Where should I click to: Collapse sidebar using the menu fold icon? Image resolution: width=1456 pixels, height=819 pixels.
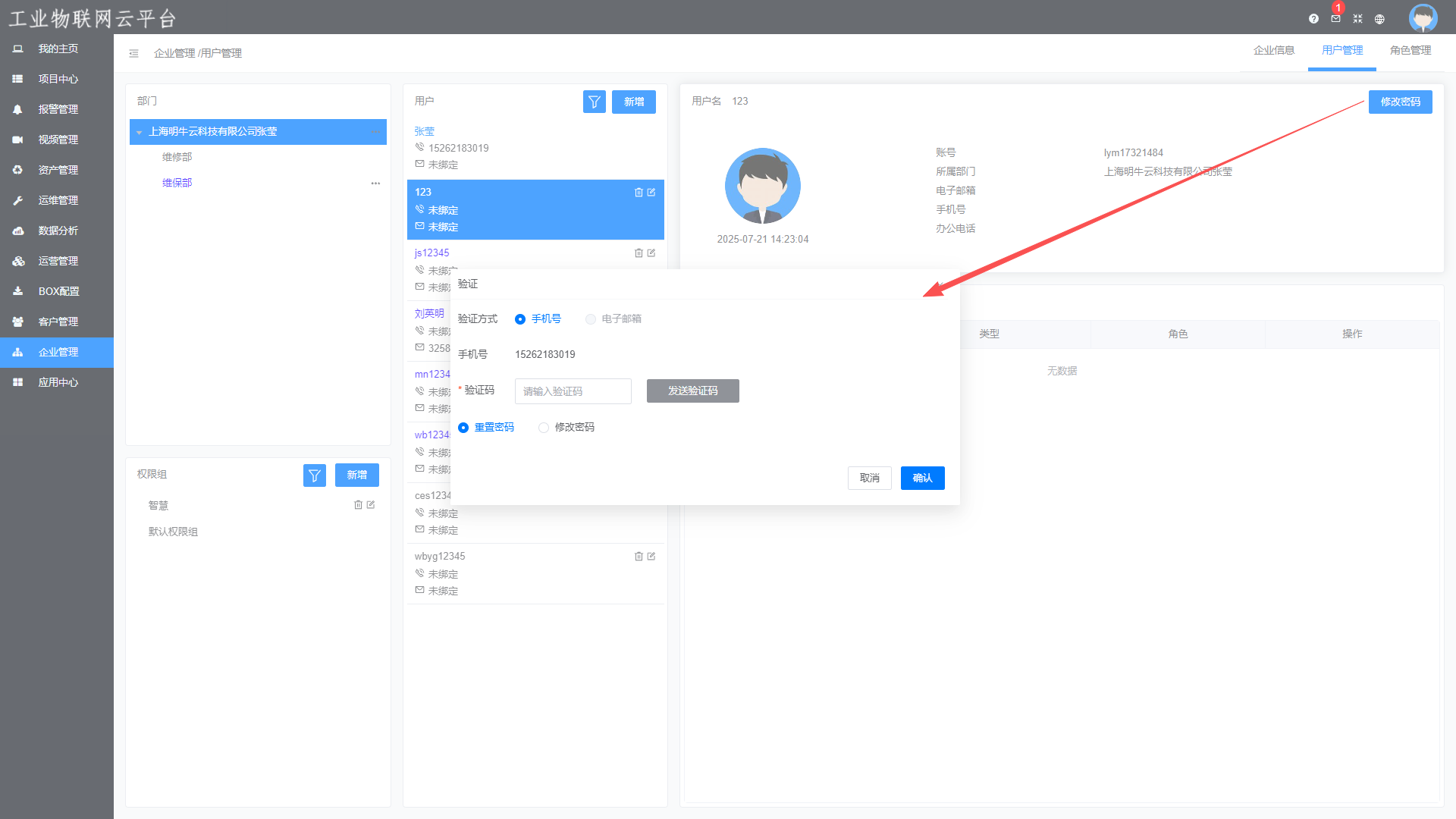click(133, 53)
